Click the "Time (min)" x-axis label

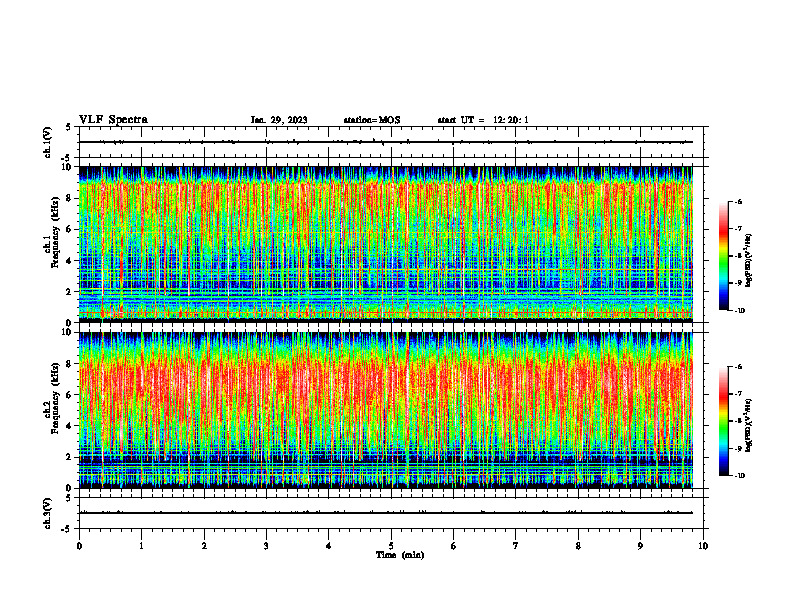tap(400, 555)
